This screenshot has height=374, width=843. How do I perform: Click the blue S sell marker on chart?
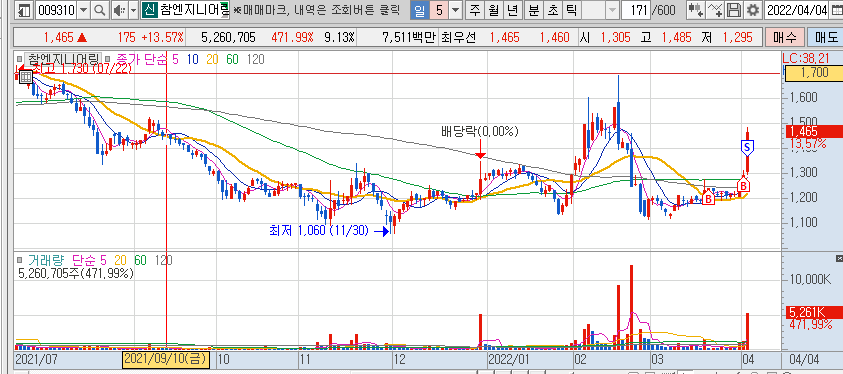point(747,147)
